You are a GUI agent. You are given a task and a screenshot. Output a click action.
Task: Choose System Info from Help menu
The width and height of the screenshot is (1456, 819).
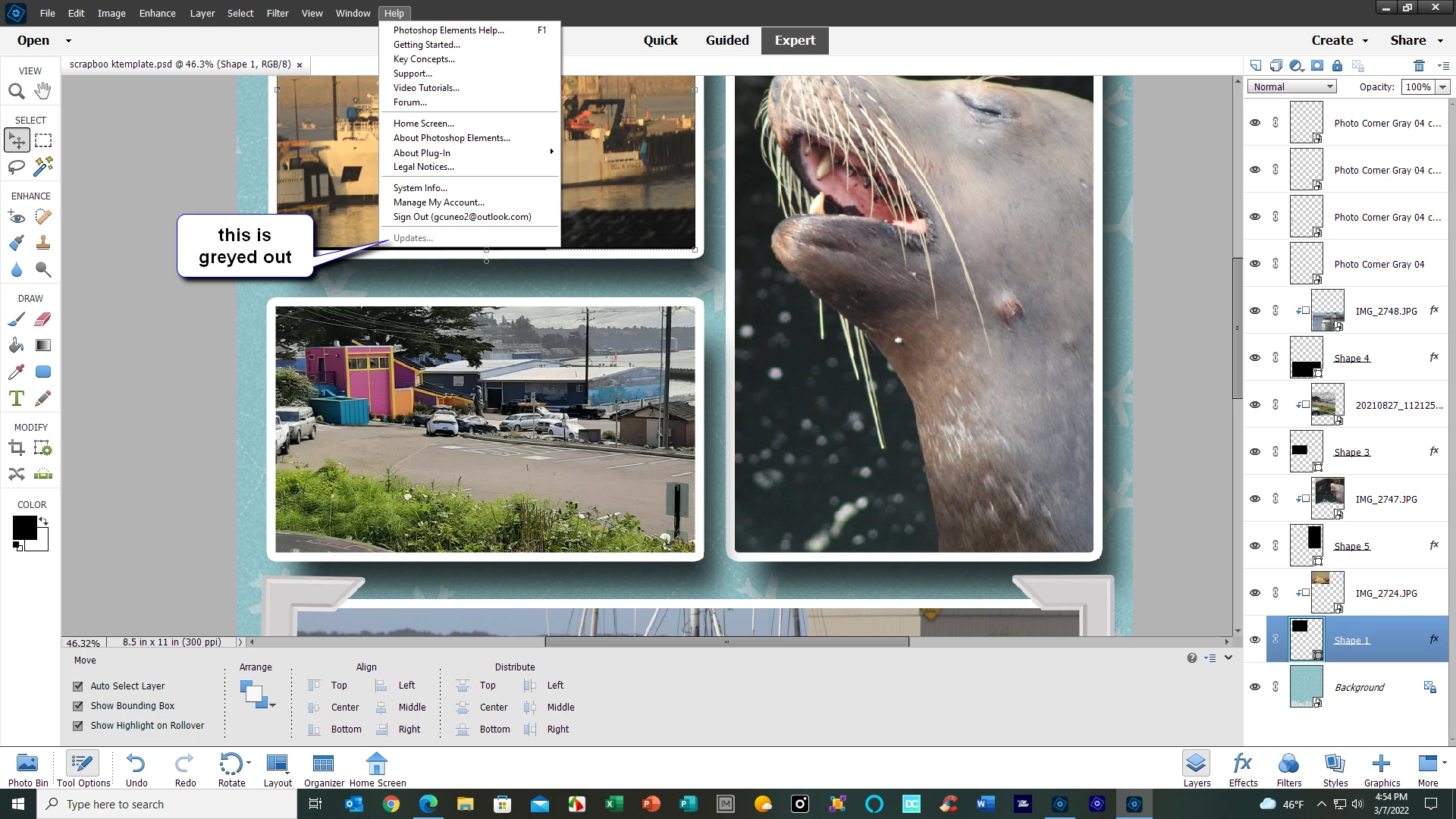(x=420, y=188)
